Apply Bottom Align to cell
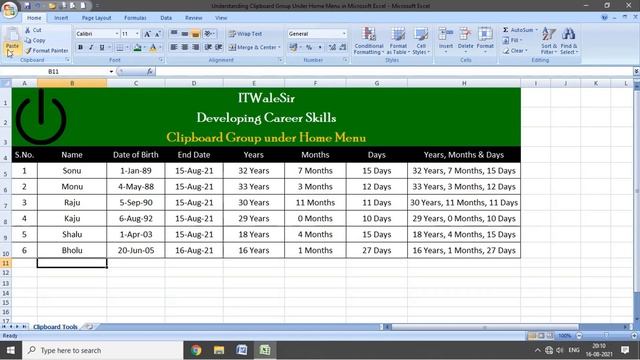 196,33
